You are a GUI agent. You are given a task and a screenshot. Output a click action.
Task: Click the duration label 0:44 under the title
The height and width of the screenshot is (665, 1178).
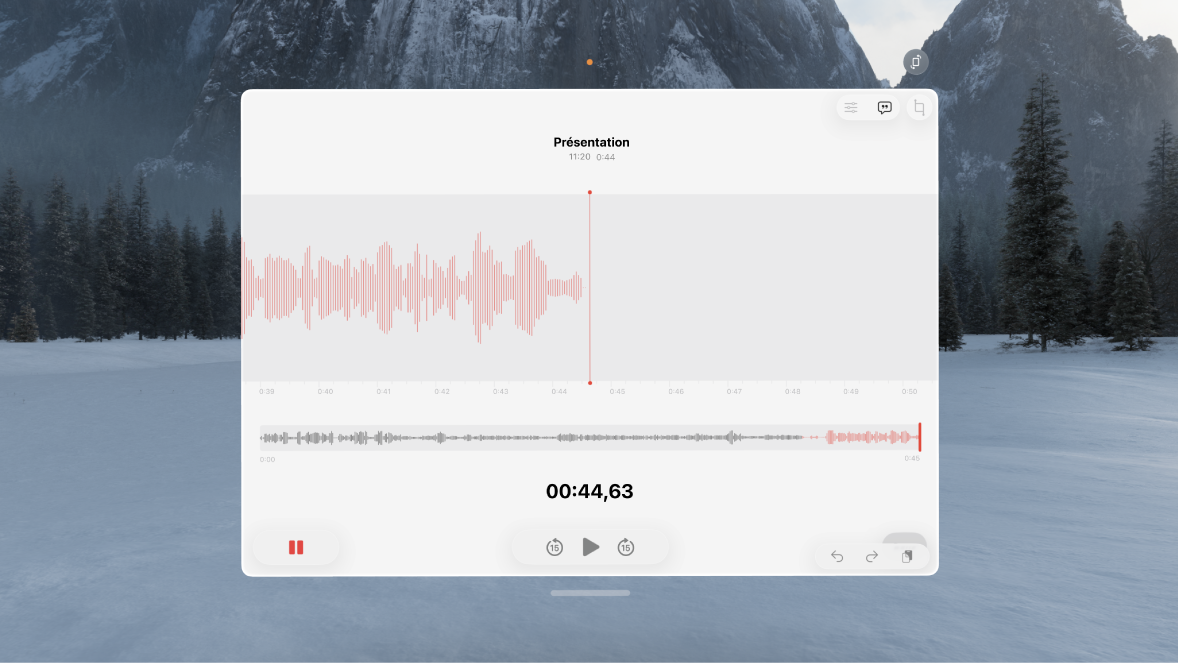click(605, 157)
